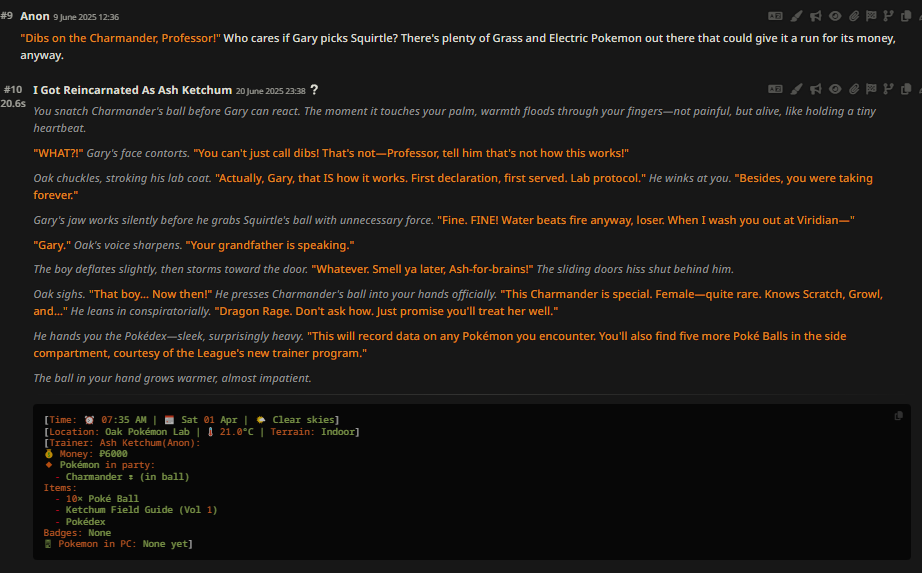Create branch from message #9

point(888,16)
